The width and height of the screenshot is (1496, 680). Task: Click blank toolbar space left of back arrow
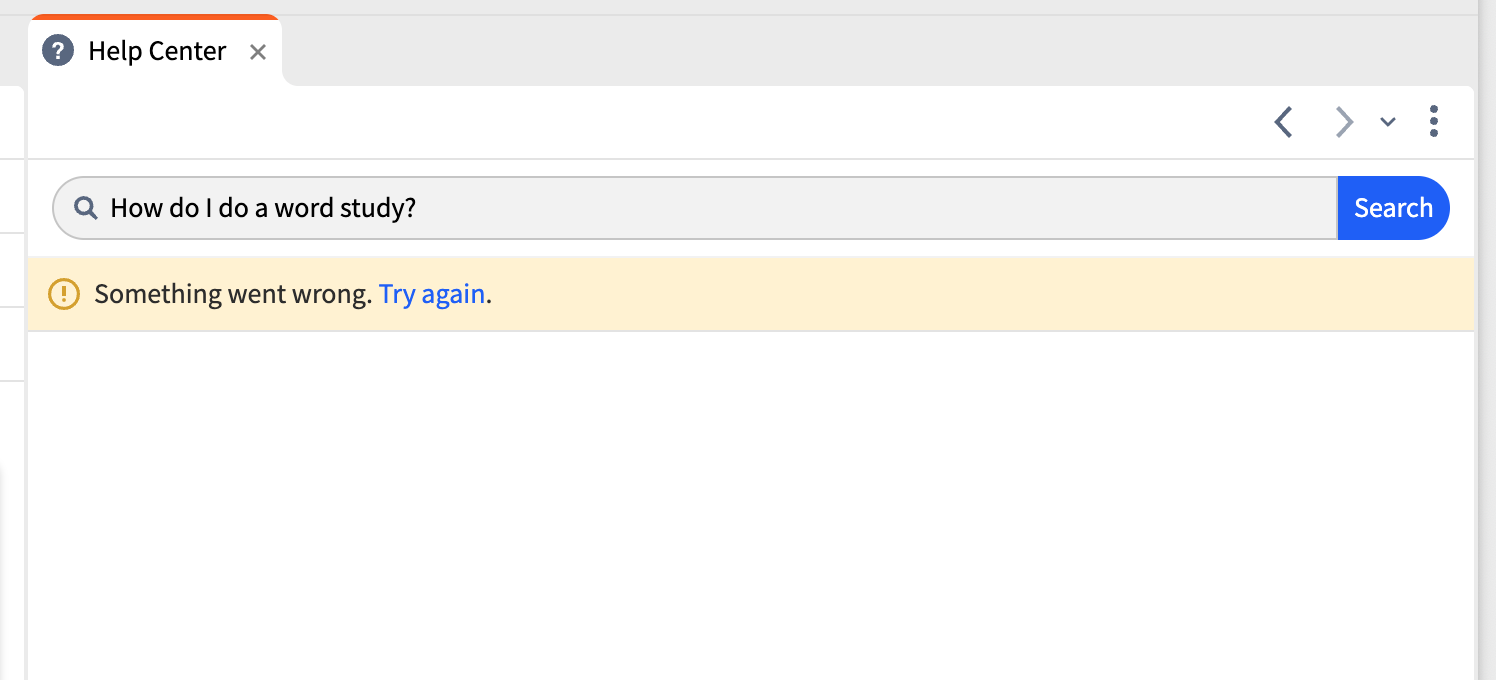pos(650,122)
